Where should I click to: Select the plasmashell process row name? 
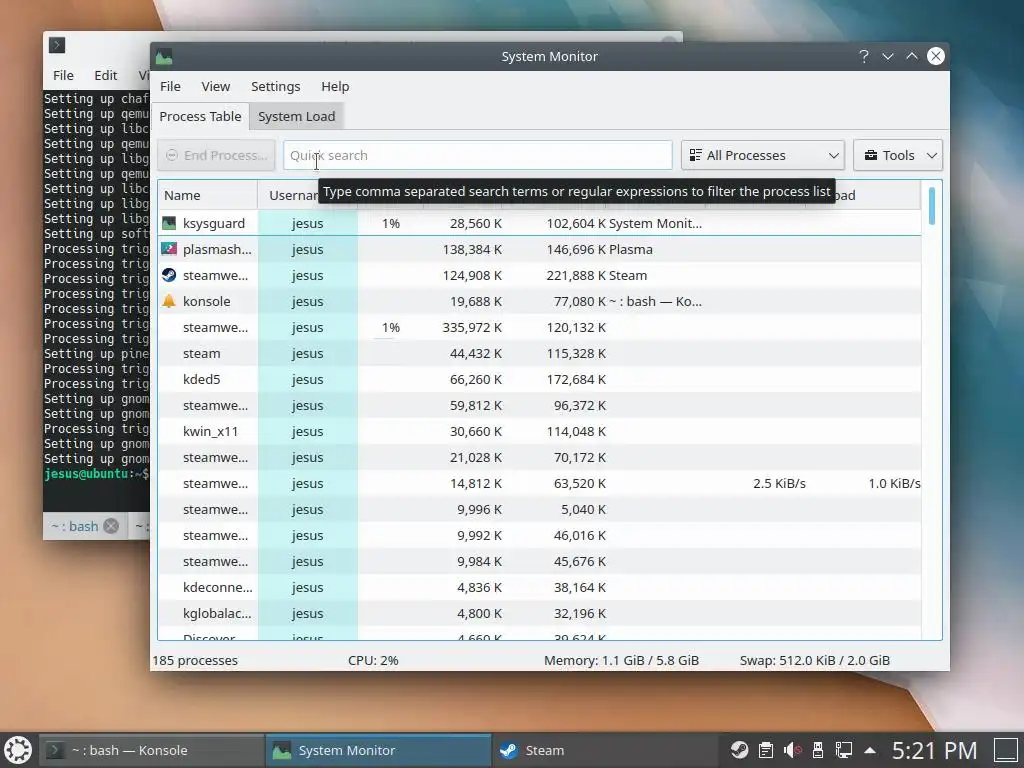point(217,249)
